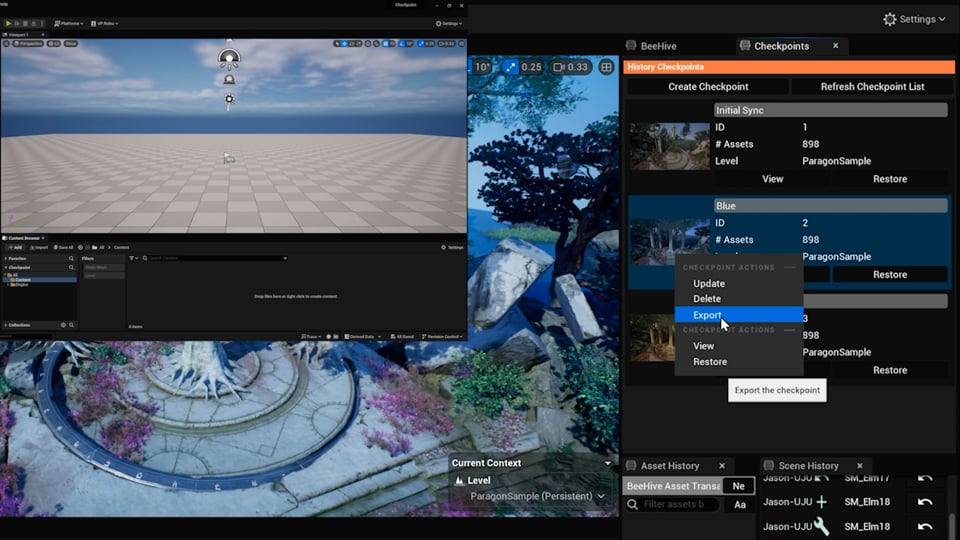Click the Lit view mode button
The width and height of the screenshot is (960, 540).
(x=54, y=43)
